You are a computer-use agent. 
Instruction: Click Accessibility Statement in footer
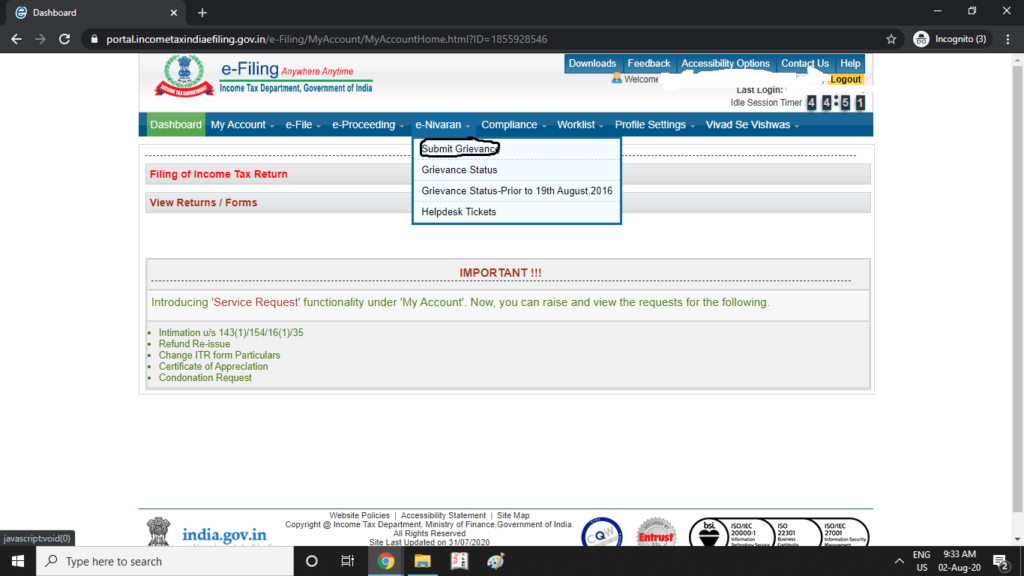click(443, 515)
